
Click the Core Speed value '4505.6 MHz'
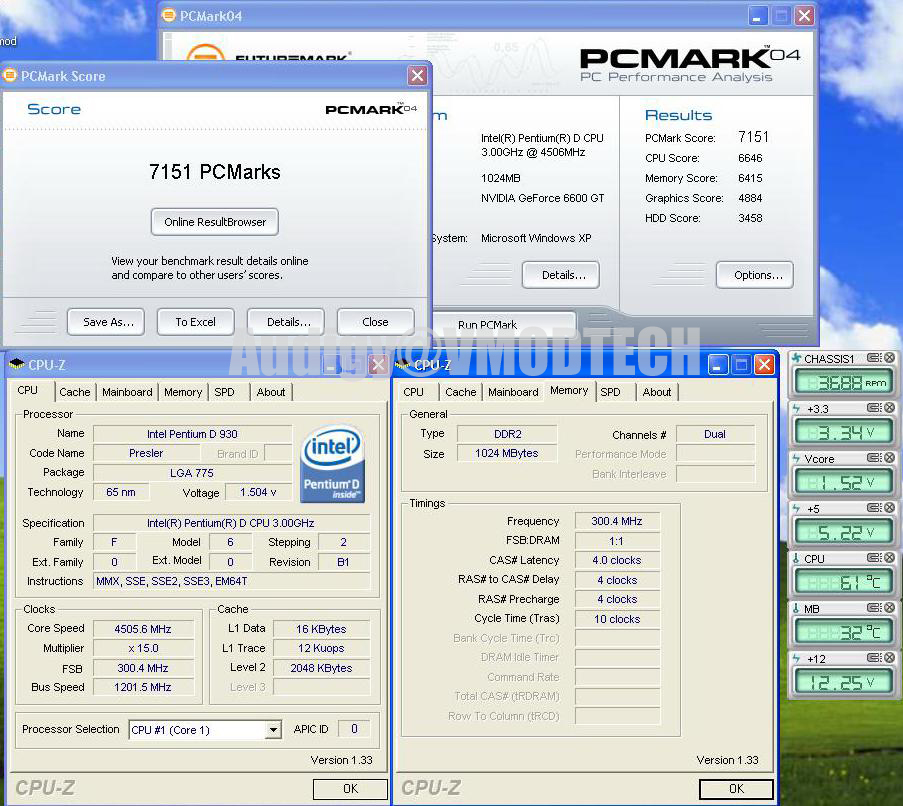pos(143,629)
